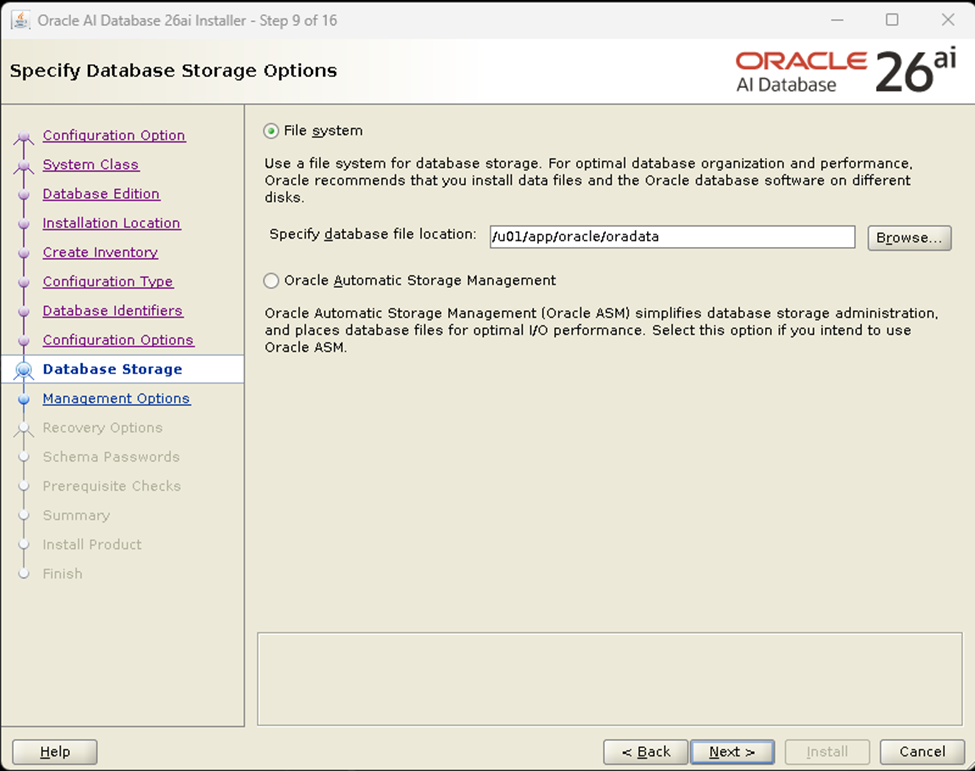Select the File system radio button
The width and height of the screenshot is (975, 771).
coord(270,131)
